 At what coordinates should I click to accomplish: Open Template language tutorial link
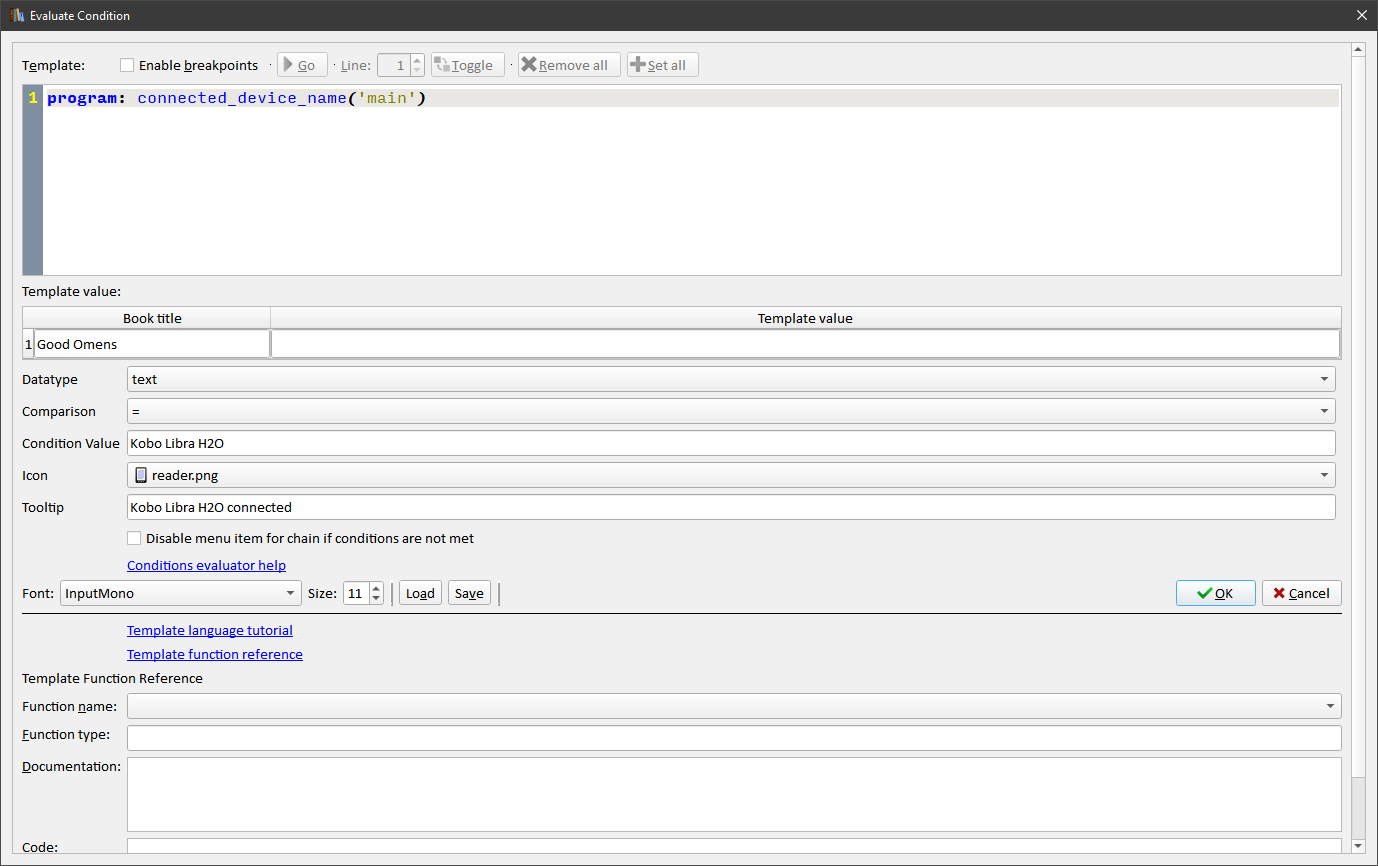(x=210, y=630)
